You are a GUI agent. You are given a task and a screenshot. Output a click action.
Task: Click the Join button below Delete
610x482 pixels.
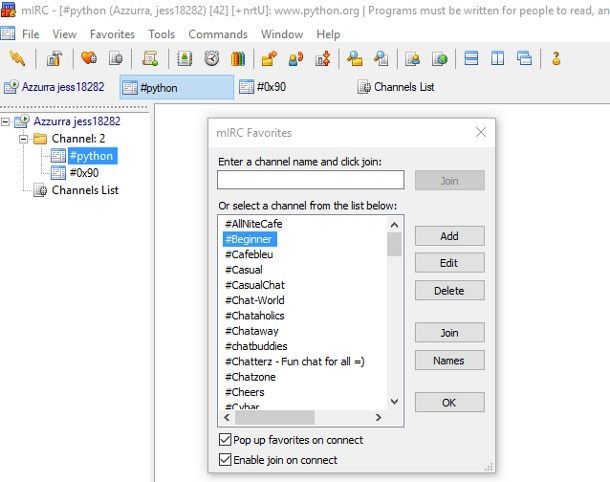pyautogui.click(x=449, y=333)
